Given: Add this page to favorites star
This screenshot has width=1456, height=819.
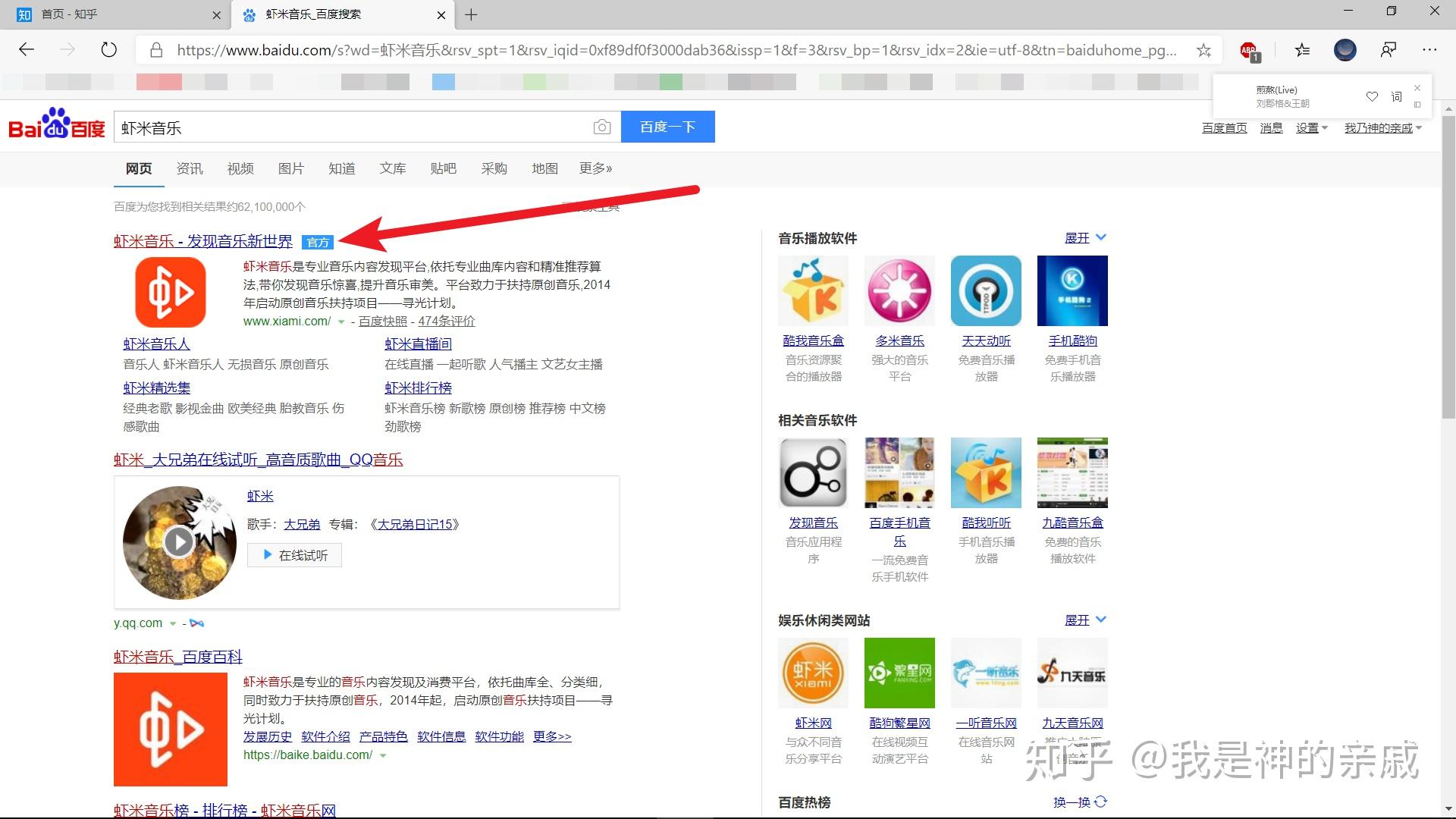Looking at the screenshot, I should click(1203, 51).
